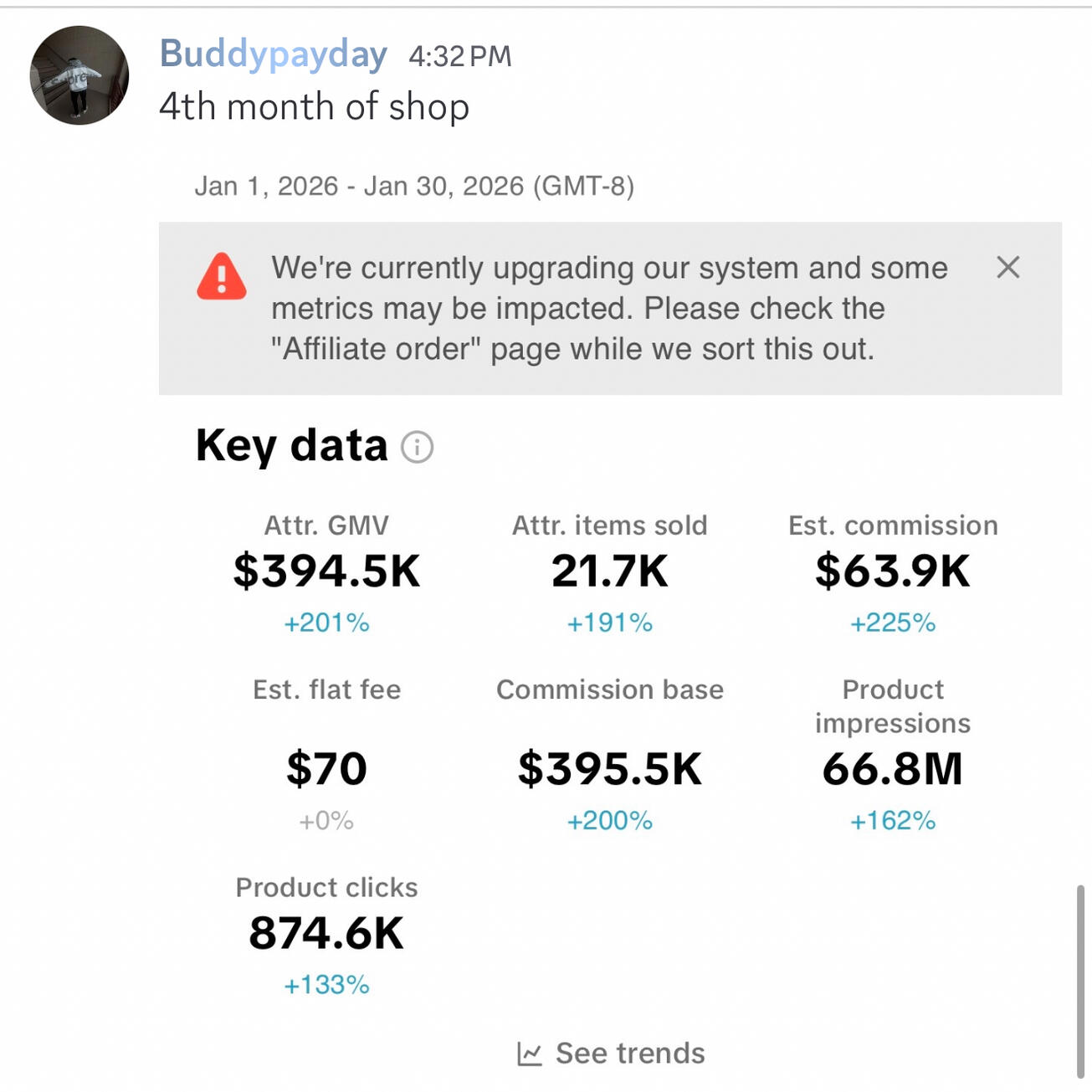1092x1092 pixels.
Task: Select the Attr. items sold metric
Action: (609, 571)
